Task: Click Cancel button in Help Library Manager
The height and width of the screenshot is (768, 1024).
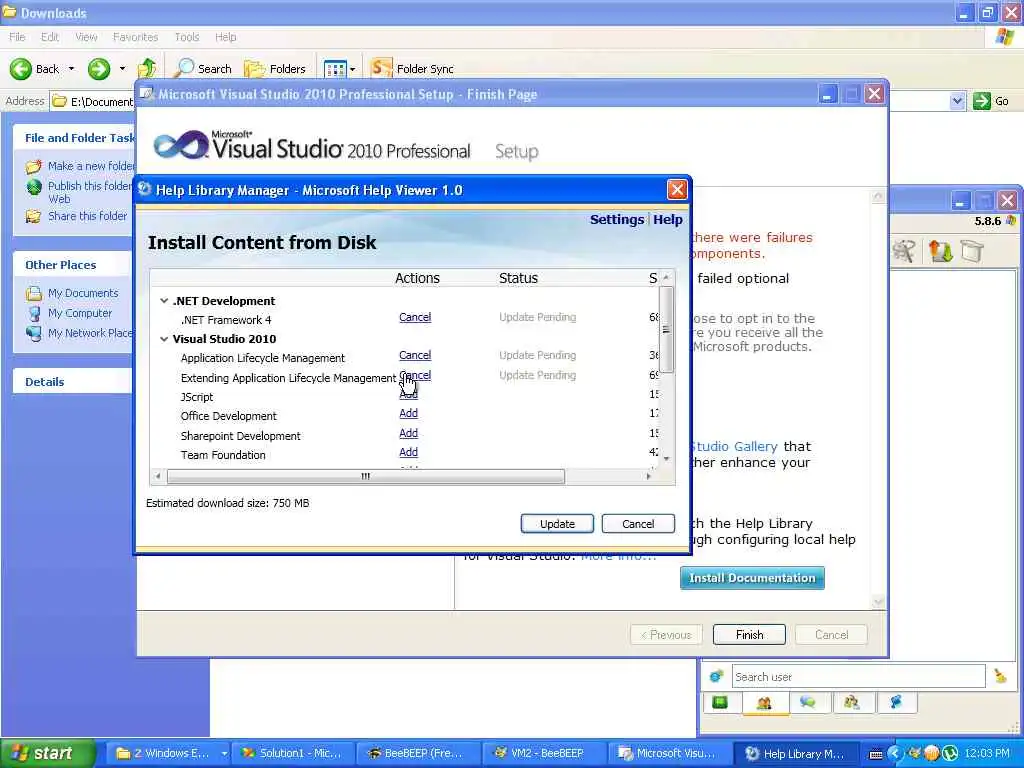Action: click(x=638, y=524)
